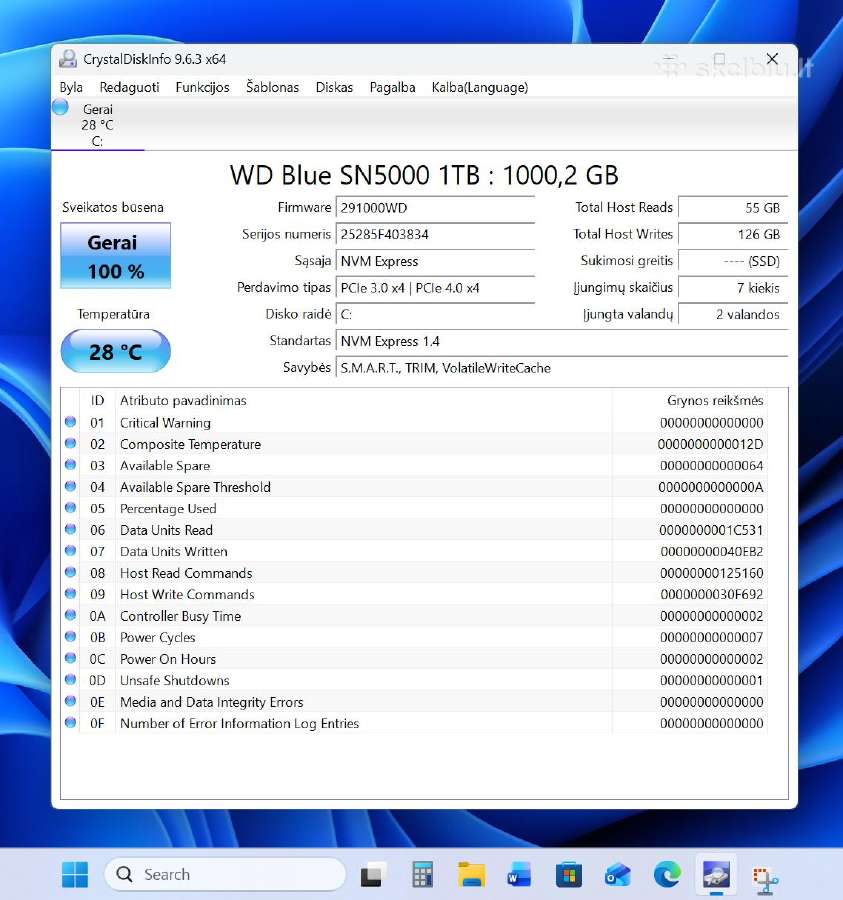The image size is (843, 900).
Task: Select the Composite Temperature attribute text
Action: [x=191, y=444]
